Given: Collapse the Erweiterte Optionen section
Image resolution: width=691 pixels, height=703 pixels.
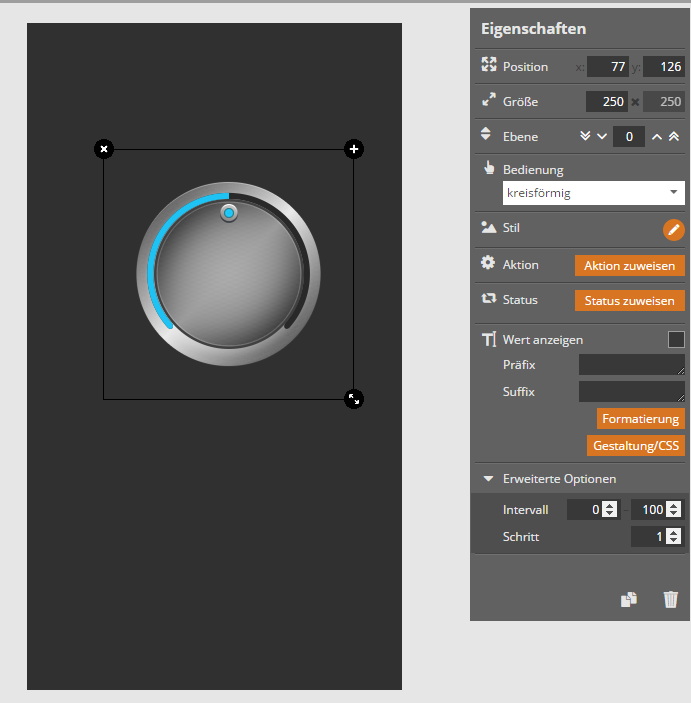Looking at the screenshot, I should coord(489,479).
